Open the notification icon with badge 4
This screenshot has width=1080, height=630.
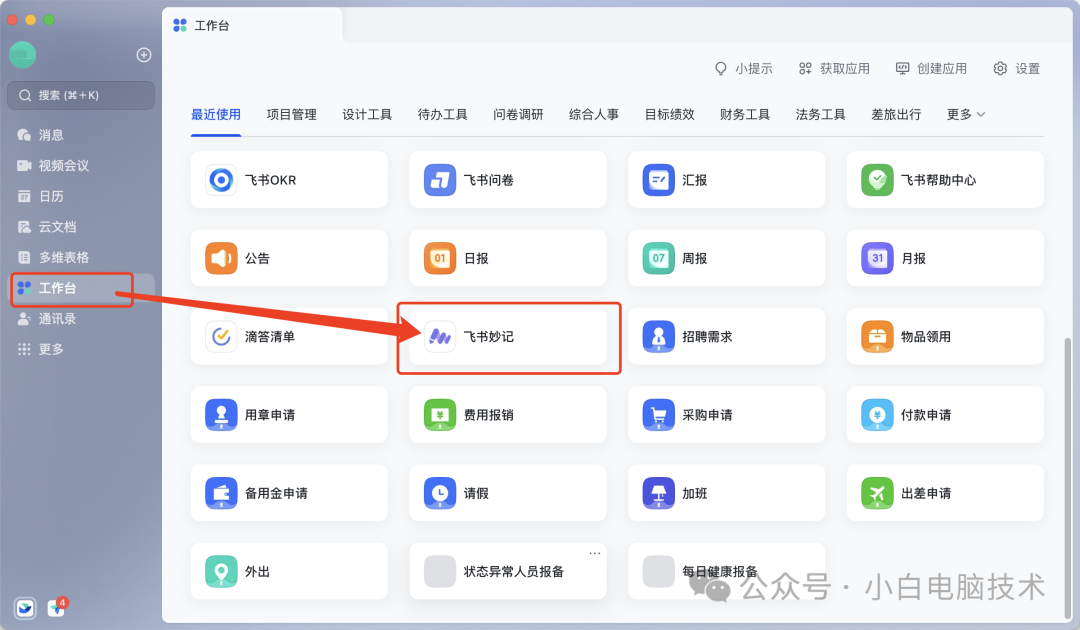56,607
